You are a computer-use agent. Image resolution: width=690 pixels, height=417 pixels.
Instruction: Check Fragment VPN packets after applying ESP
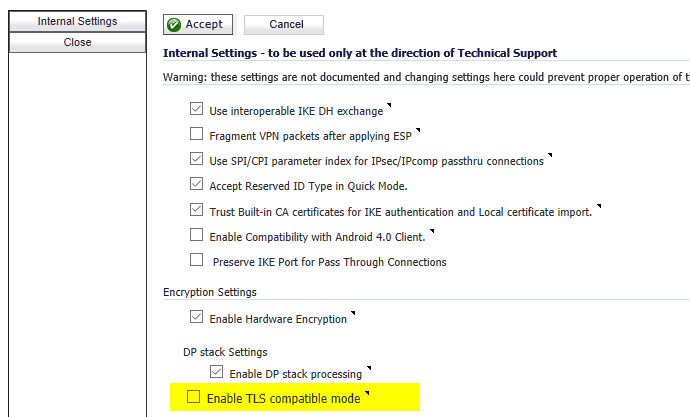pos(196,134)
